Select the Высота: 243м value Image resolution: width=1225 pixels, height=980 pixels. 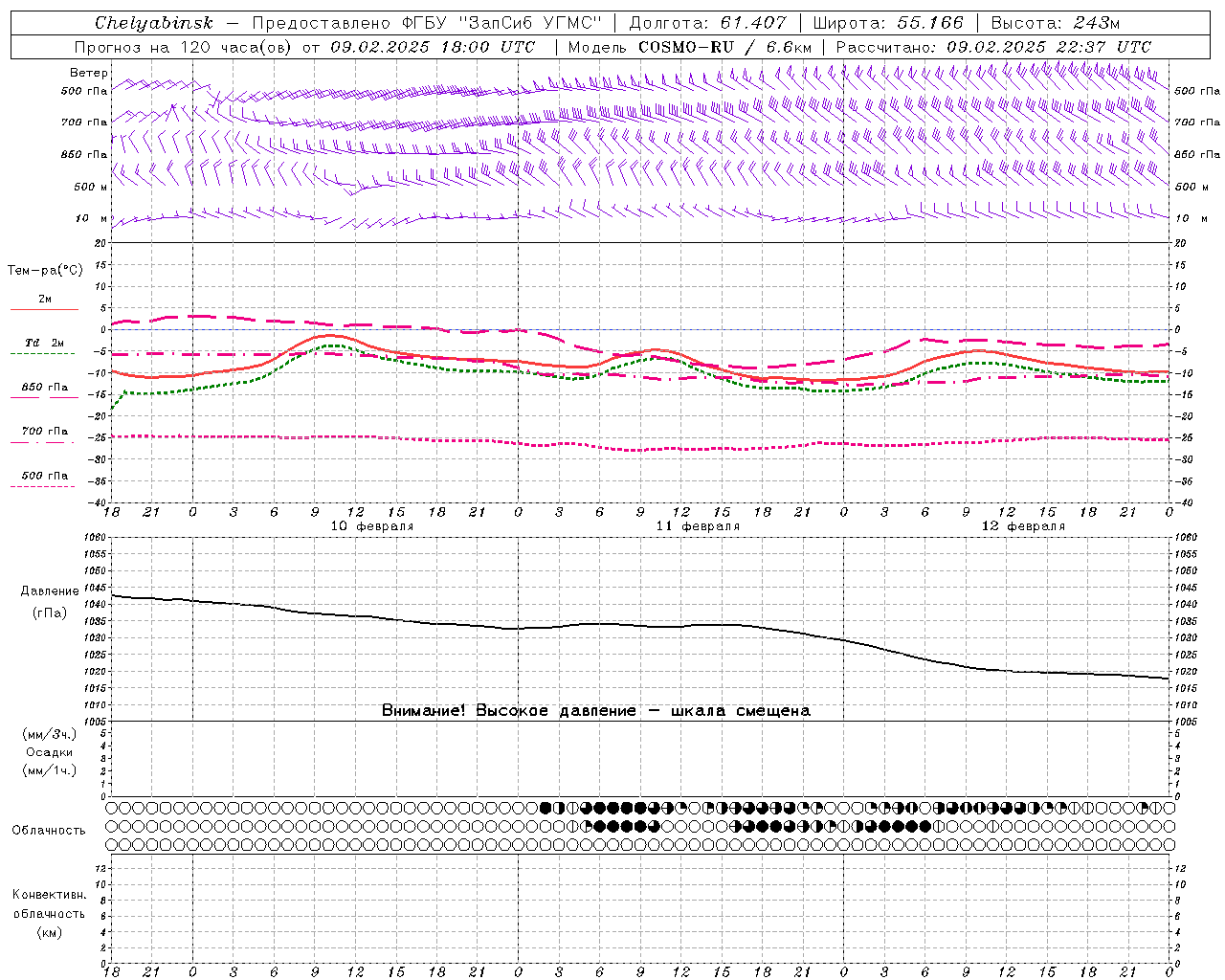[x=1055, y=23]
